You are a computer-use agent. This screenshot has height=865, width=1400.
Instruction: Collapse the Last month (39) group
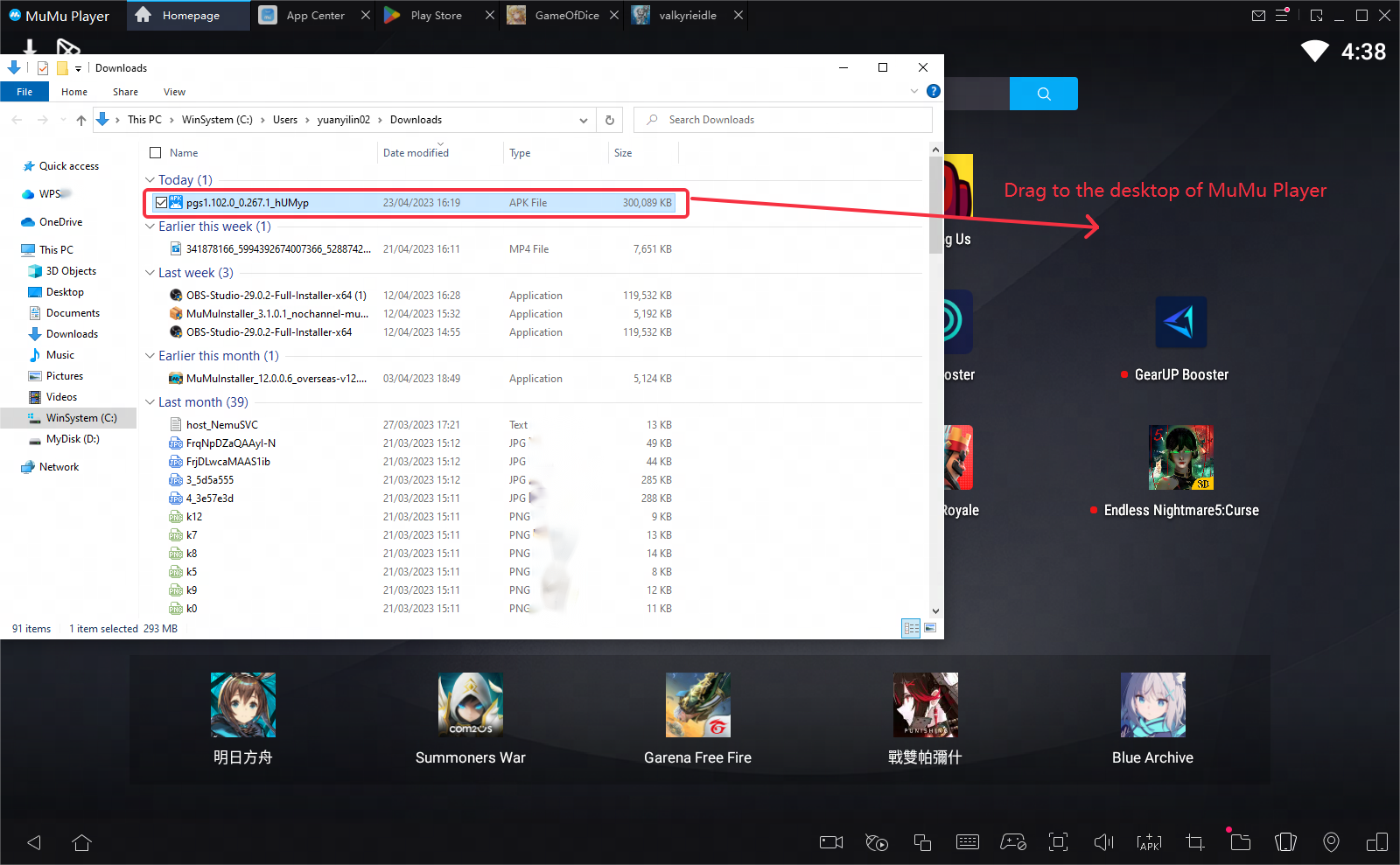[150, 402]
